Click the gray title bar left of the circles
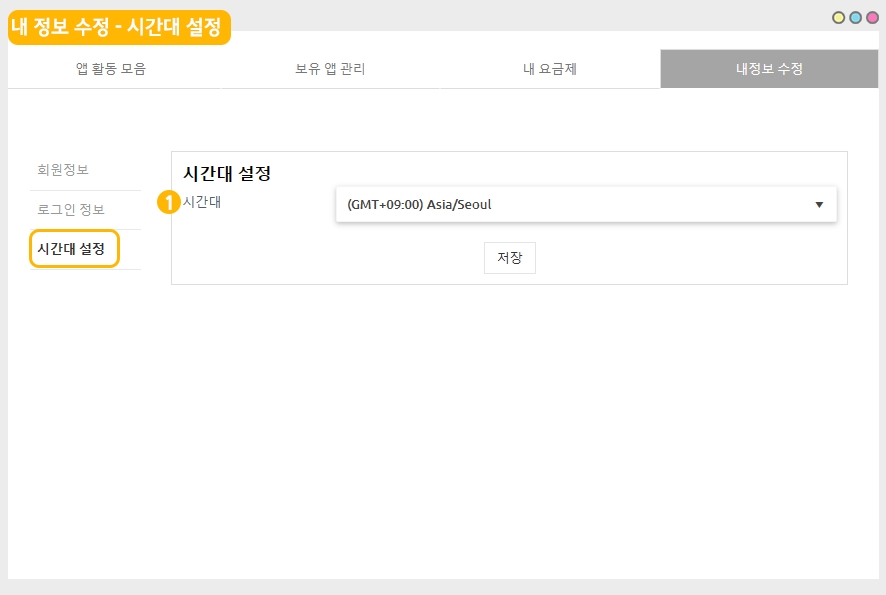This screenshot has width=886, height=595. click(x=530, y=16)
